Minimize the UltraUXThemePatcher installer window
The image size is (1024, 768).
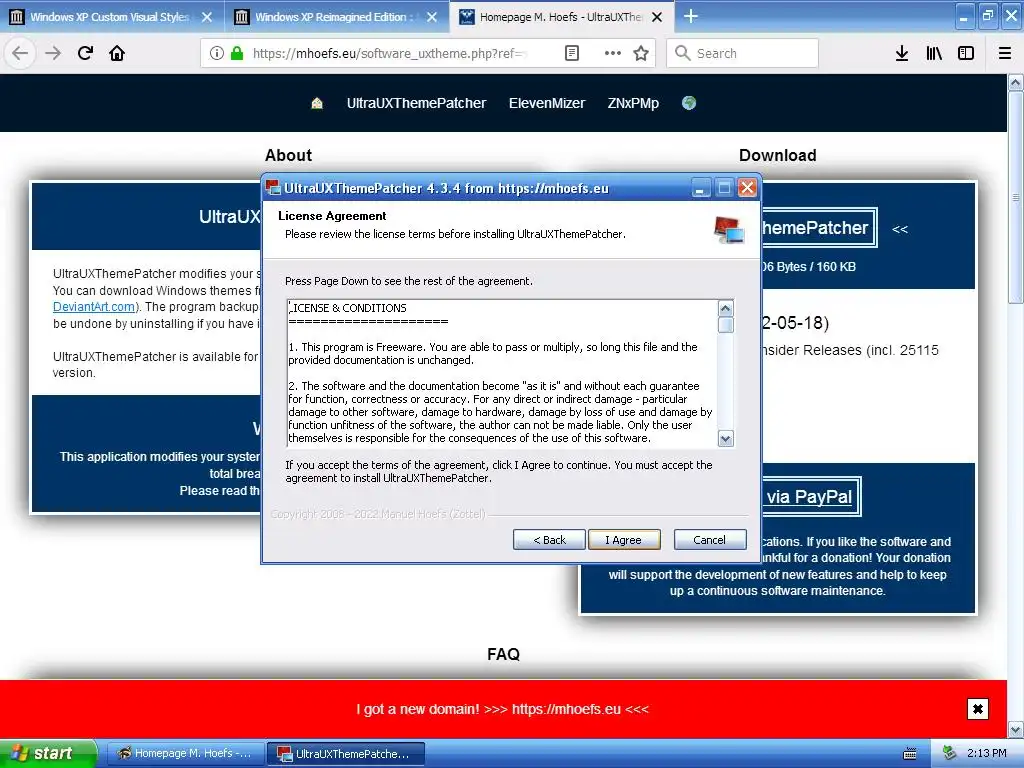pyautogui.click(x=700, y=189)
